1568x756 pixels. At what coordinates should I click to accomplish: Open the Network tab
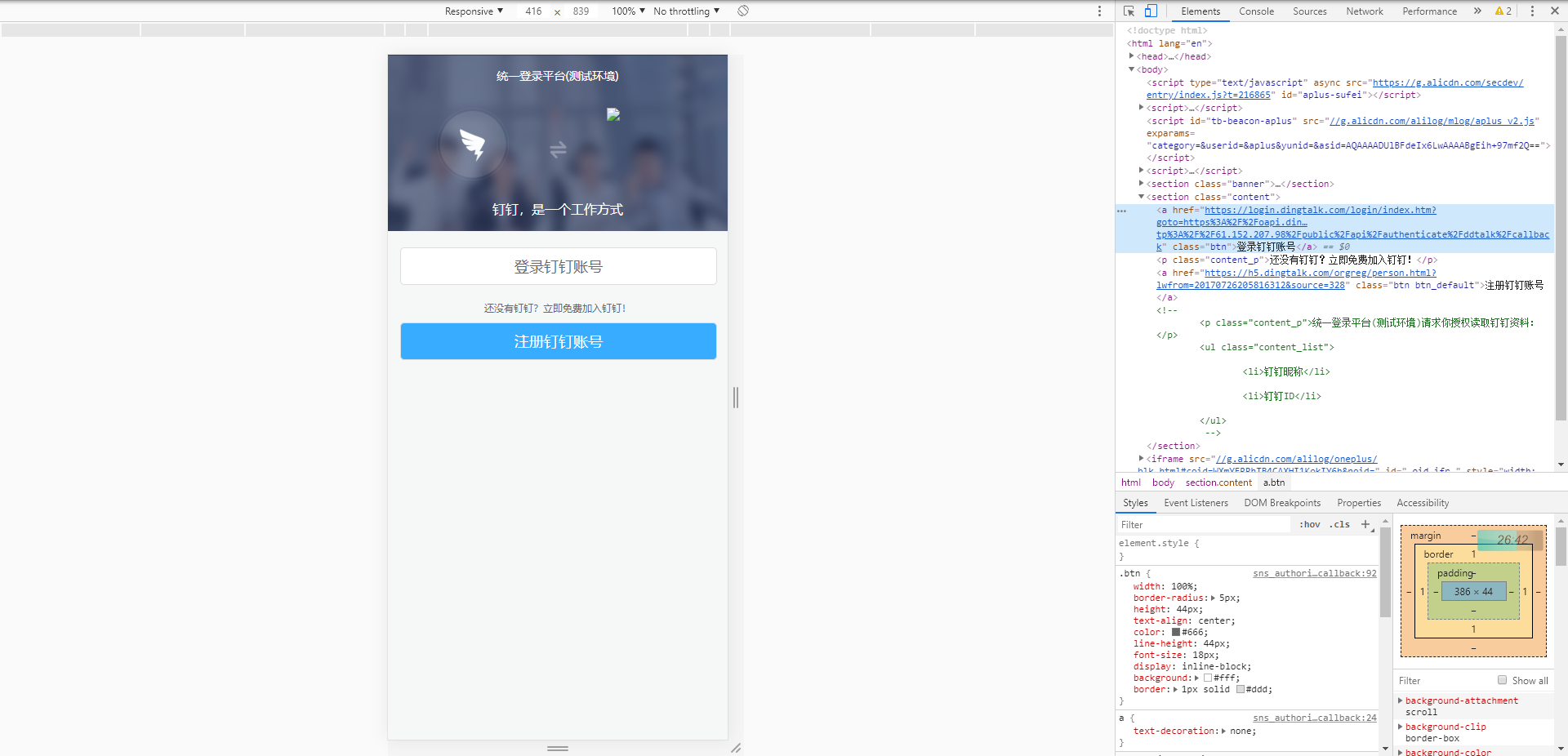coord(1365,11)
